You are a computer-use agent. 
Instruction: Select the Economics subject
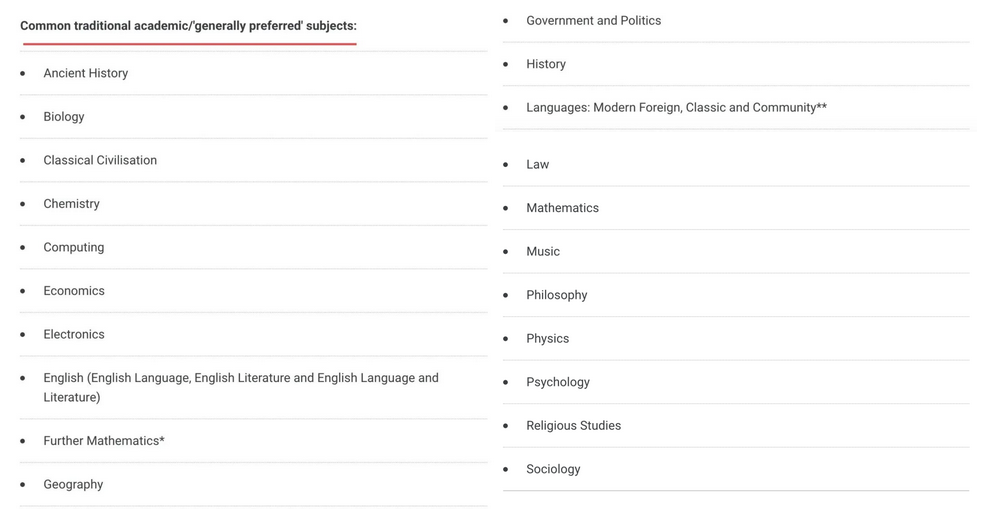[x=73, y=291]
